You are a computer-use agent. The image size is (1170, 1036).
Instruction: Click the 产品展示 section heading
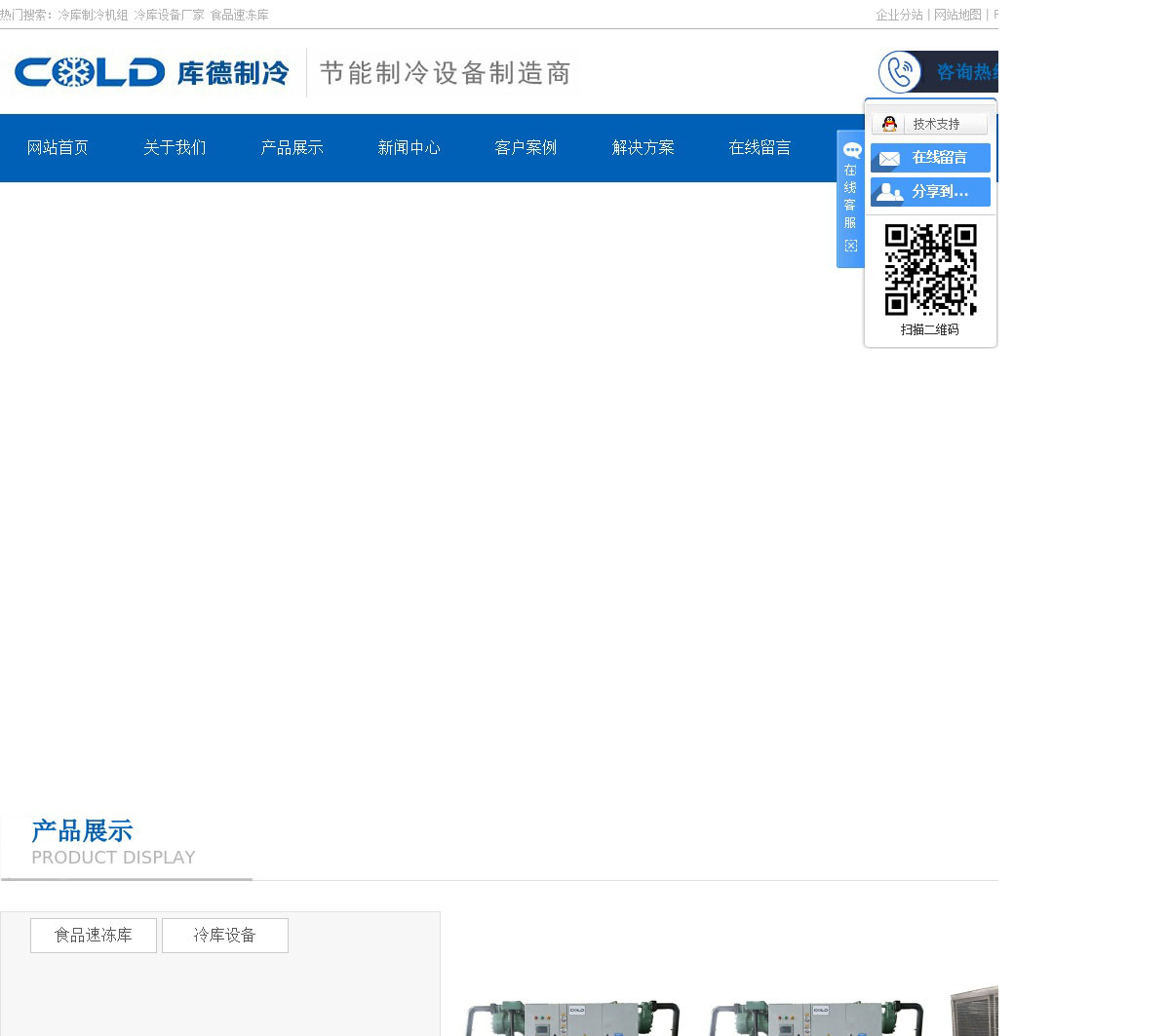[82, 831]
